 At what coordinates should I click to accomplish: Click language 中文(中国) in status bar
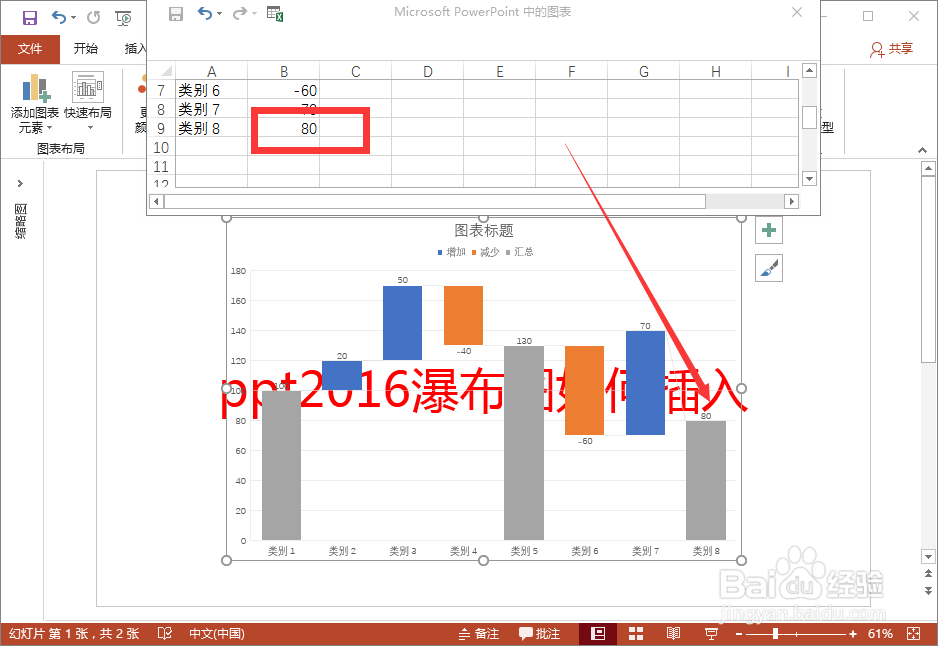point(217,633)
